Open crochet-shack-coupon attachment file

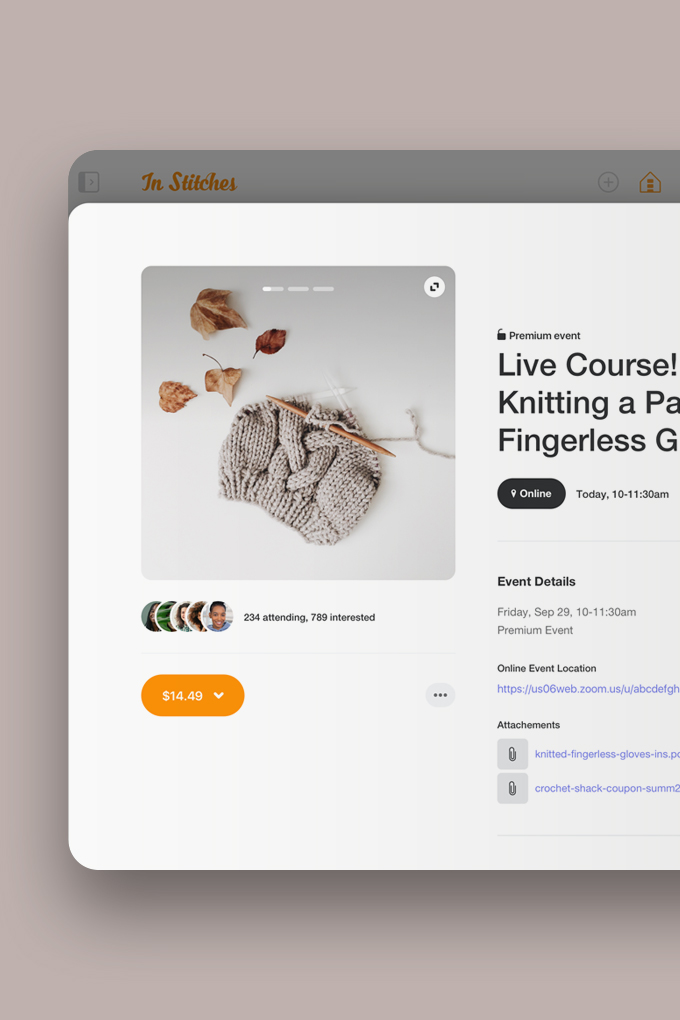tap(606, 788)
